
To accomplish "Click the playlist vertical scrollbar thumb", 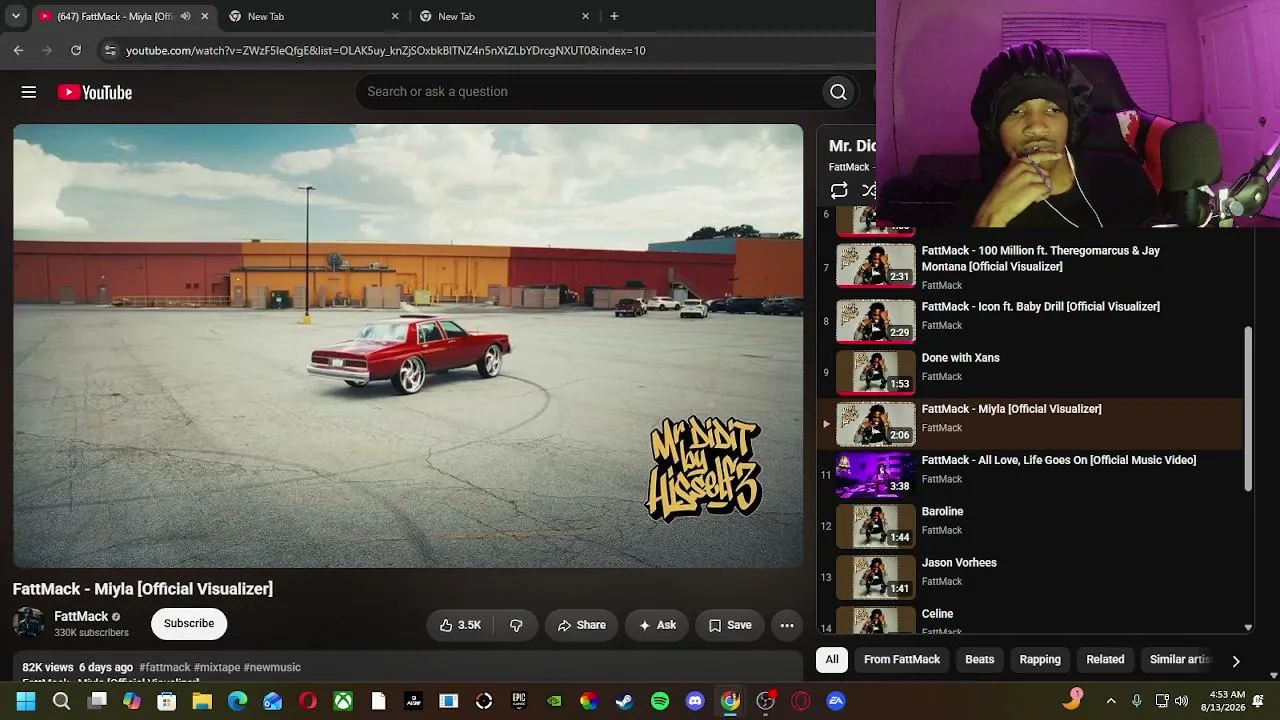I will pos(1248,408).
